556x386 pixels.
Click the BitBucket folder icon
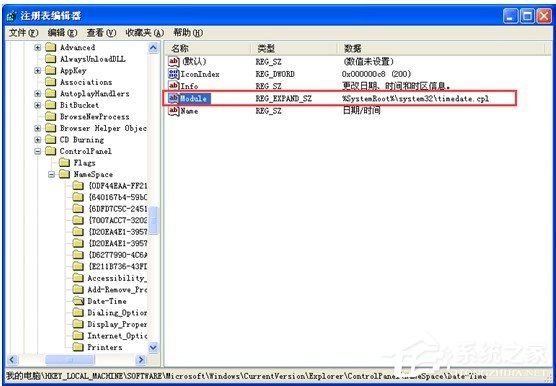pos(51,105)
